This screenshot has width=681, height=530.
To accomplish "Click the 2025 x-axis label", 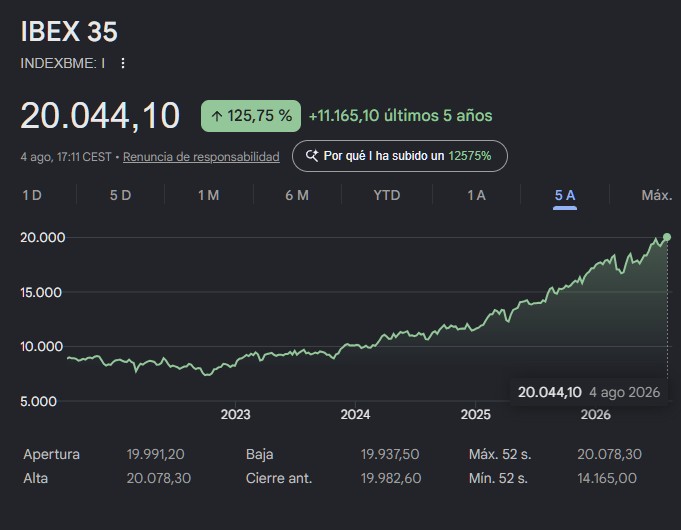I will pos(476,414).
